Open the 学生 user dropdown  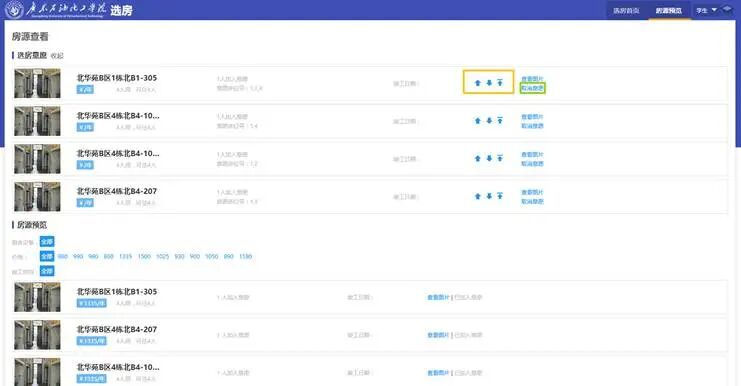click(707, 10)
